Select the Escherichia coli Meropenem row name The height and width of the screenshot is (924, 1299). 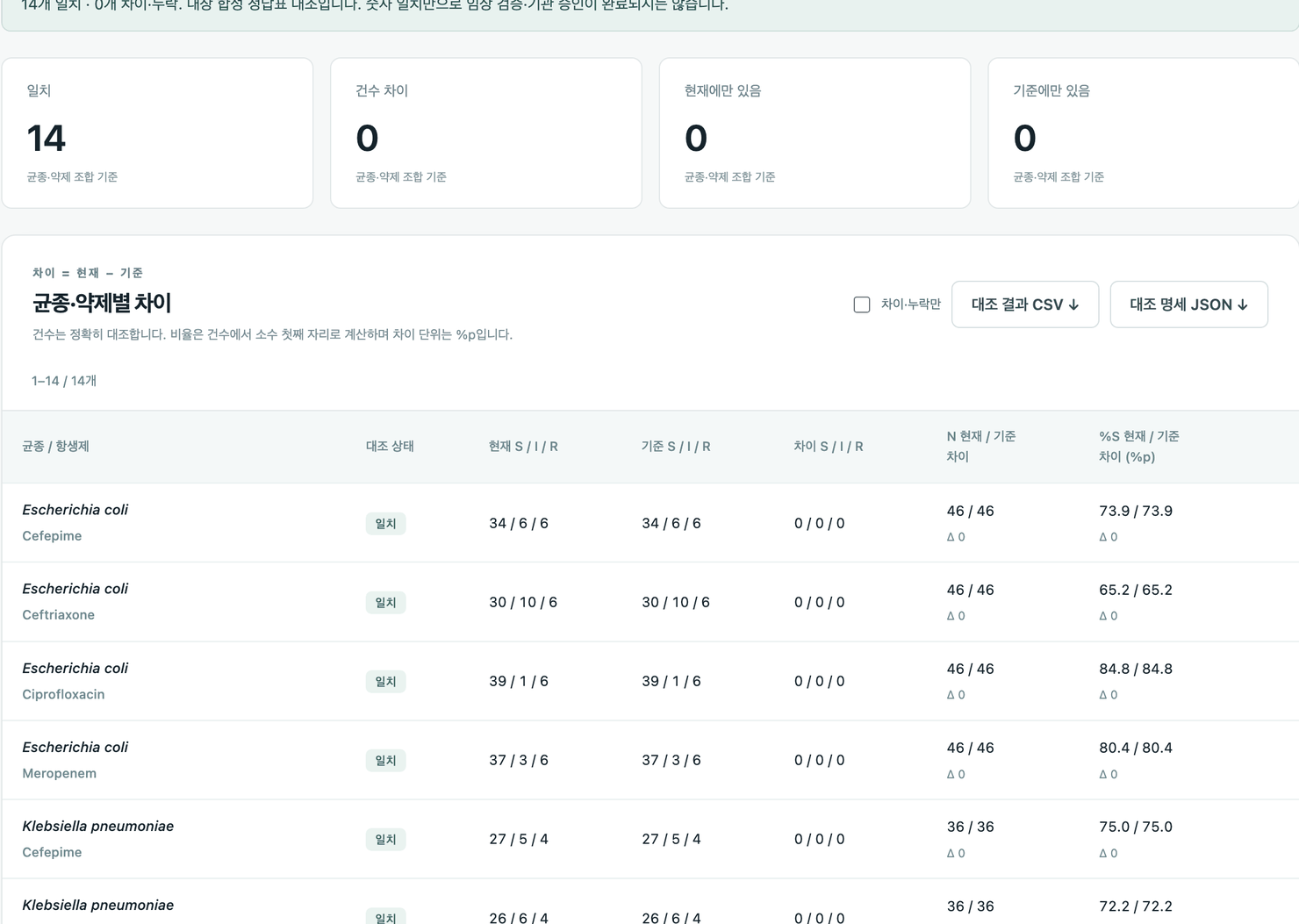pos(75,759)
